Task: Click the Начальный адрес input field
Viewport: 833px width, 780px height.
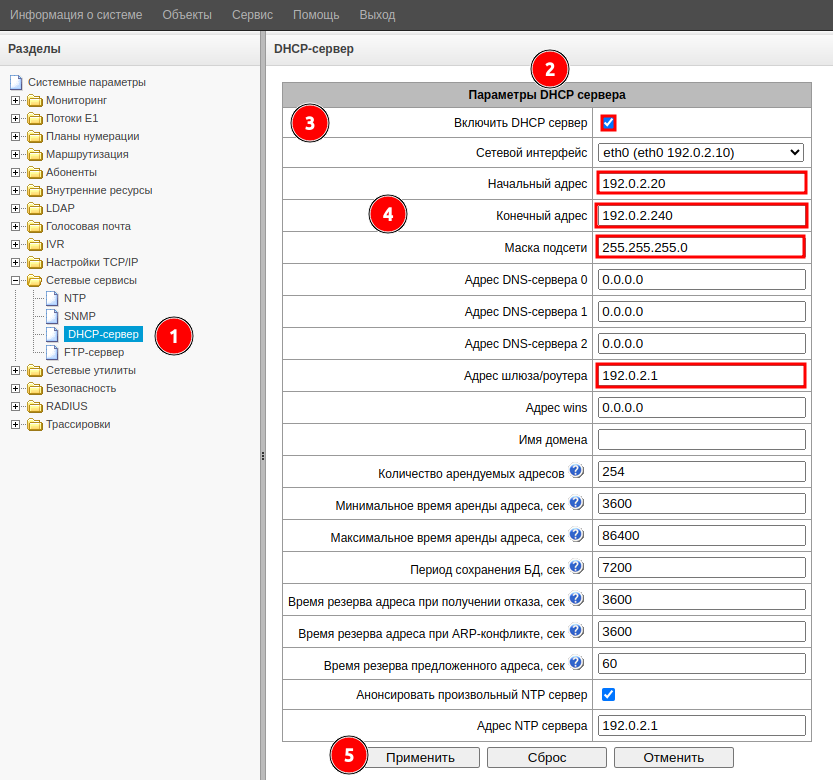Action: click(x=700, y=183)
